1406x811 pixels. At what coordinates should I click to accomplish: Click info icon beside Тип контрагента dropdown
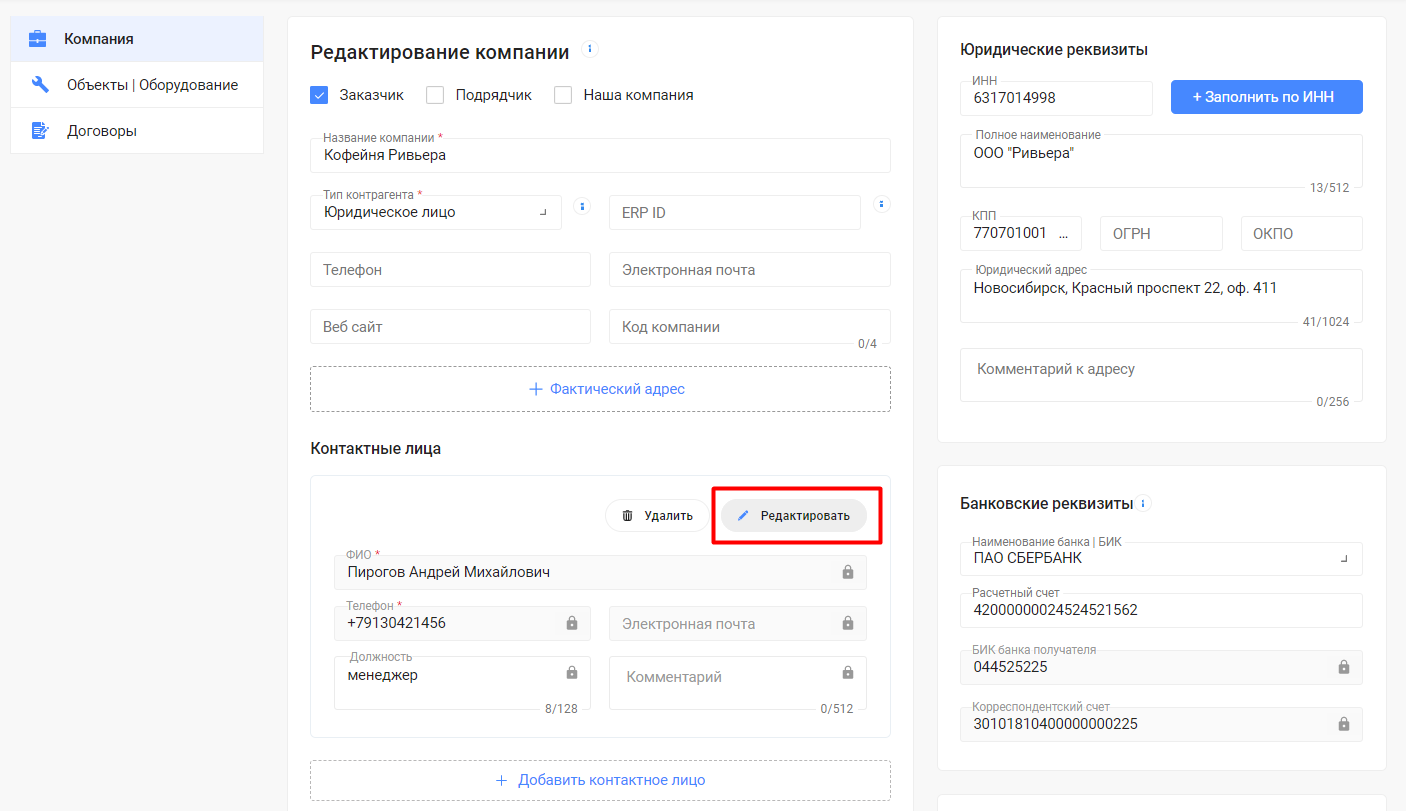[584, 207]
